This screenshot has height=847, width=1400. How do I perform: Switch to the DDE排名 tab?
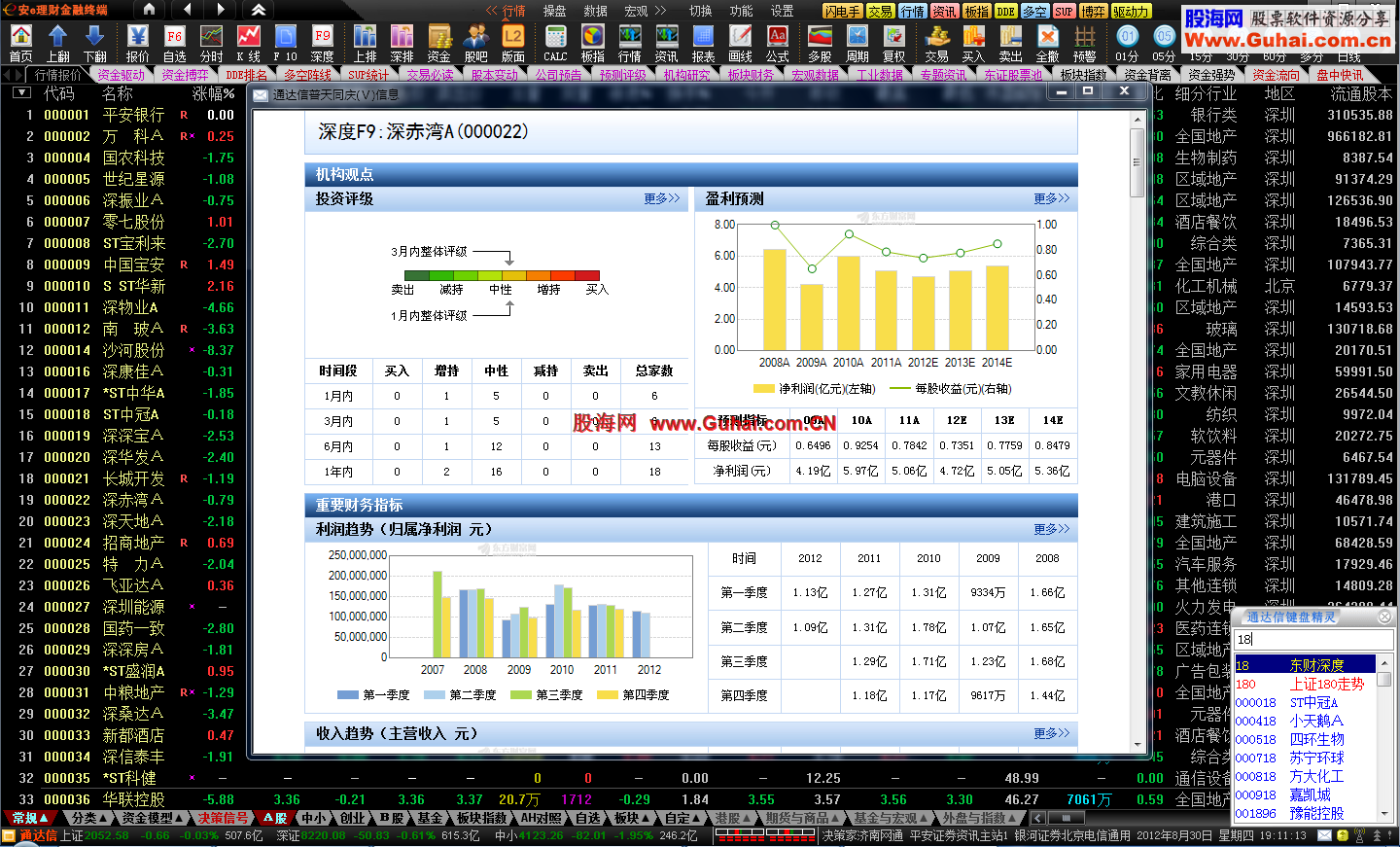tap(247, 75)
